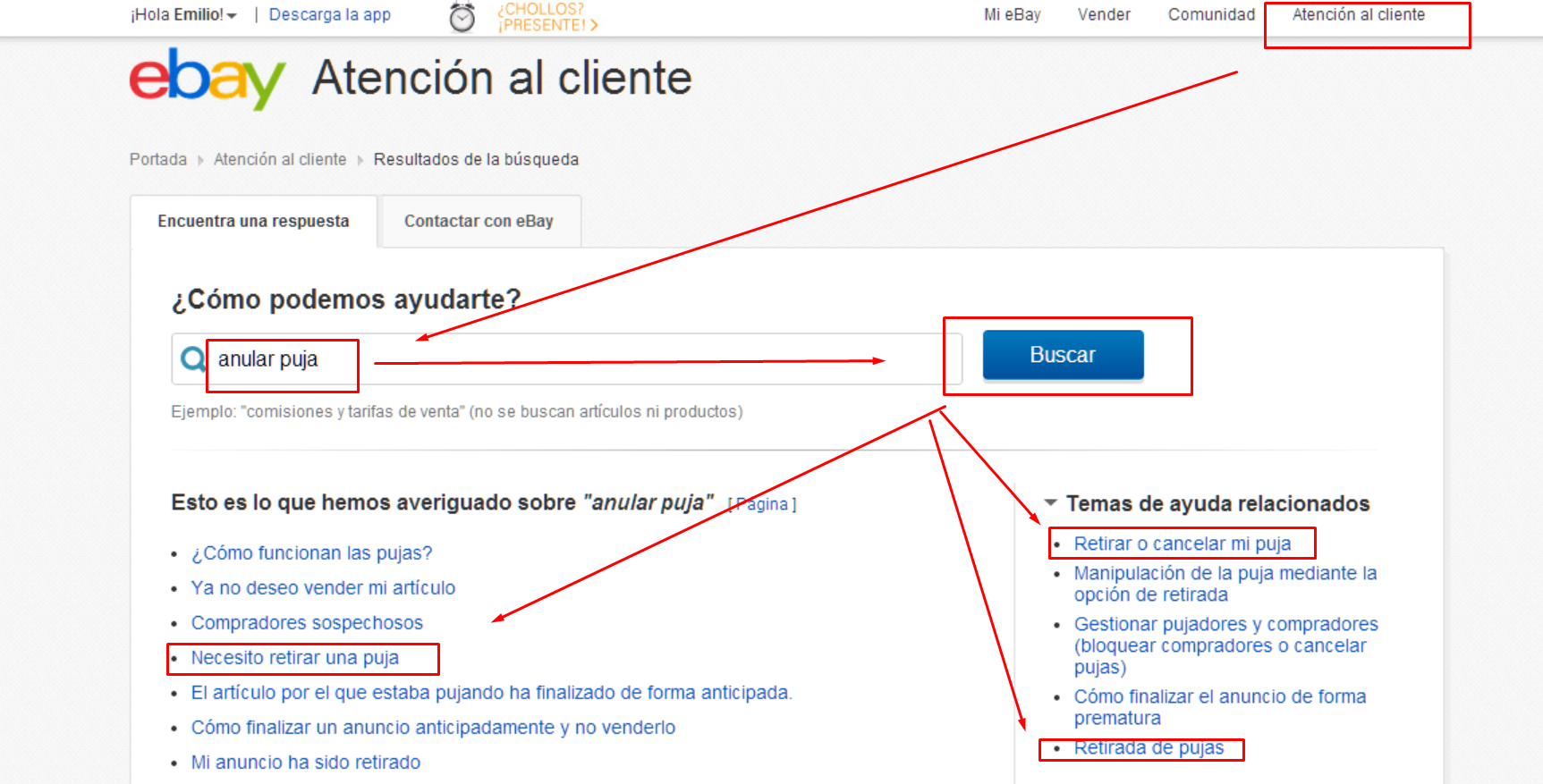The width and height of the screenshot is (1543, 784).
Task: Open article about item finalizado de forma anticipada
Action: coord(491,693)
